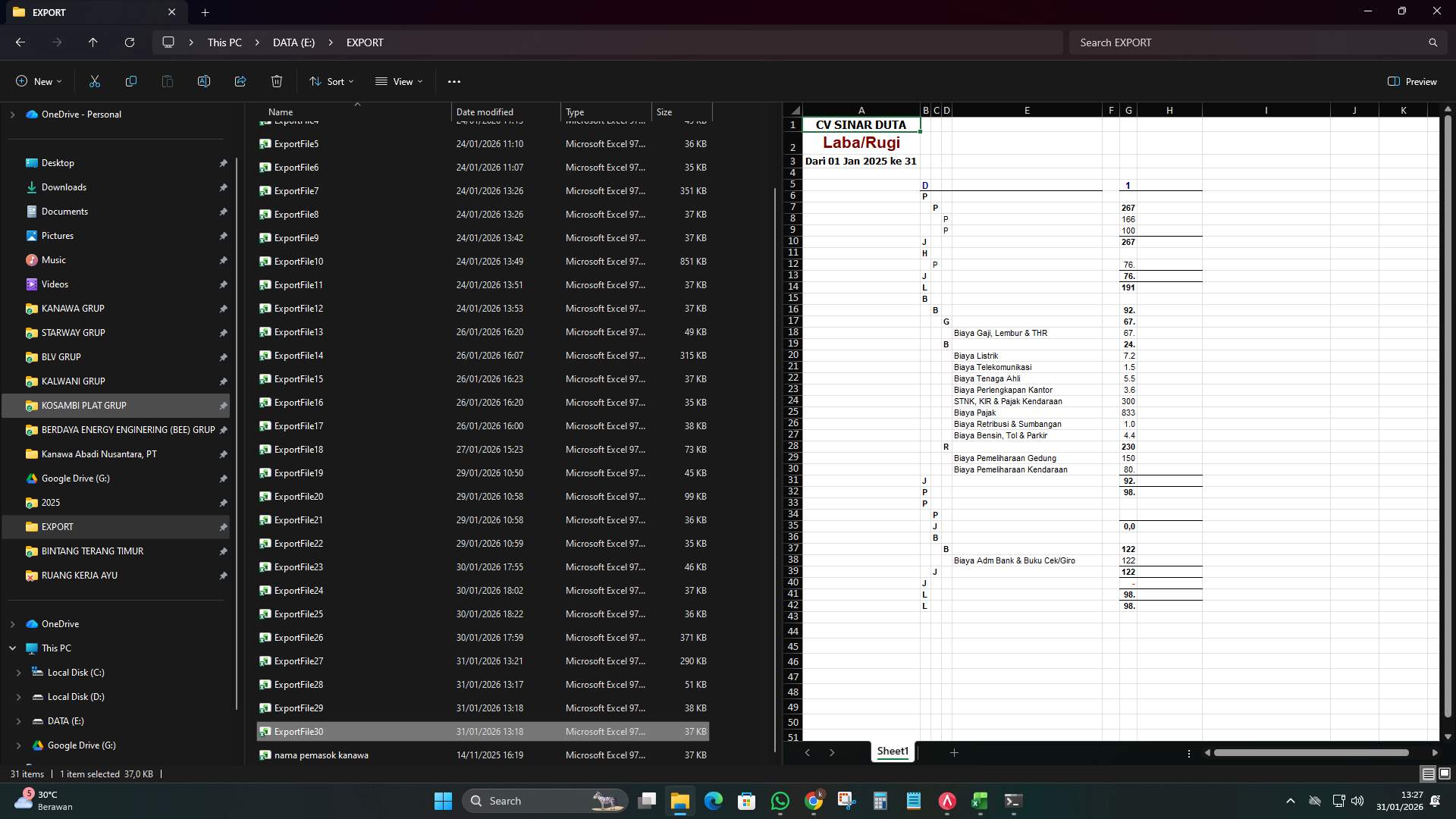Click the Rename icon

pos(203,81)
